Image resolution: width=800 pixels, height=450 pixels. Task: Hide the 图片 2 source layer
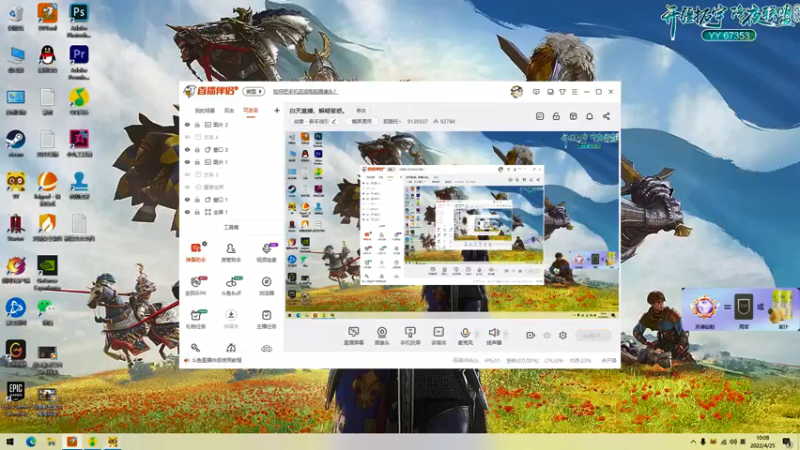[x=187, y=124]
